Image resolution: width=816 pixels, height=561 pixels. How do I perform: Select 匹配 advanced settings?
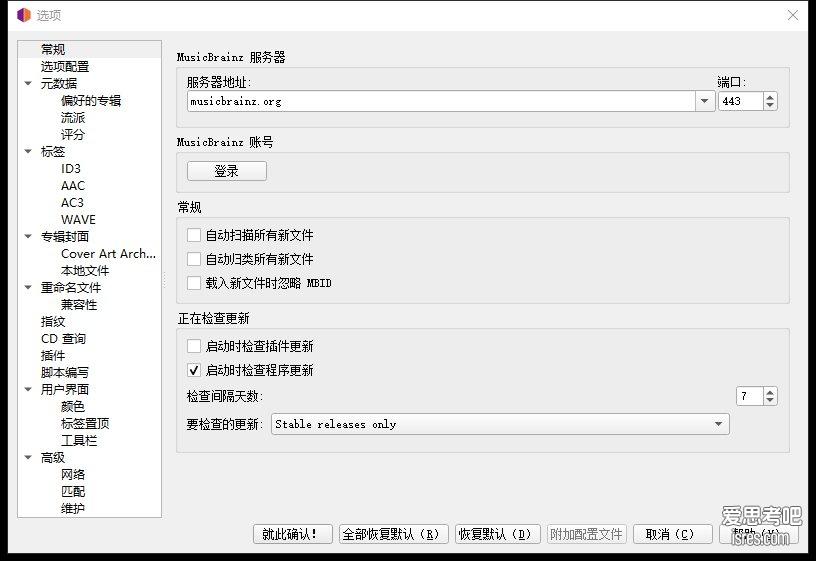coord(72,491)
